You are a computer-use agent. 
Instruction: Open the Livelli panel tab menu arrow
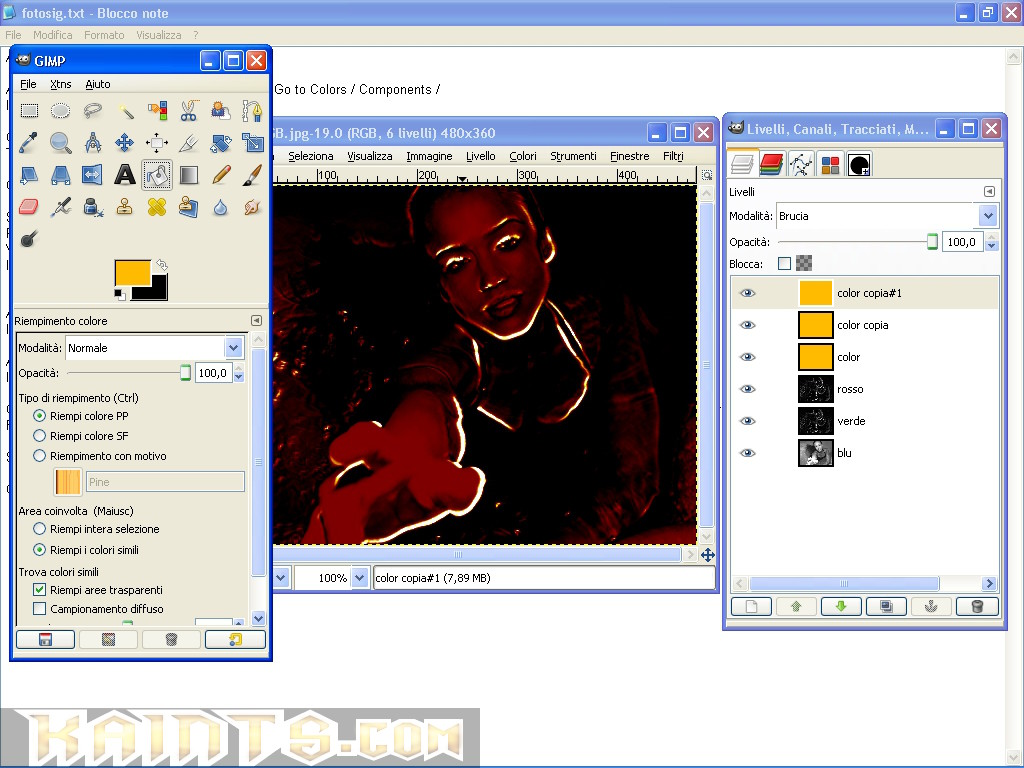[989, 191]
